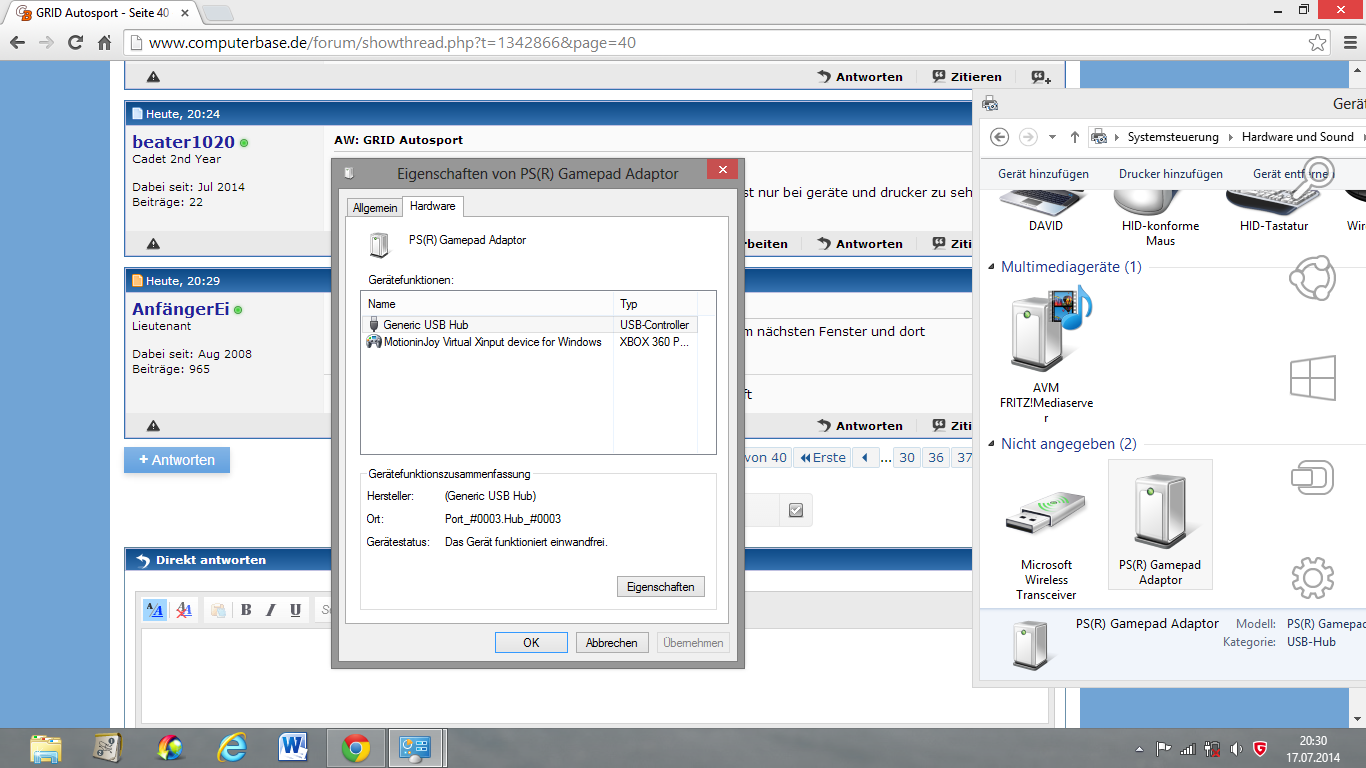Viewport: 1366px width, 768px height.
Task: Bookmark page with the star icon
Action: coord(1317,43)
